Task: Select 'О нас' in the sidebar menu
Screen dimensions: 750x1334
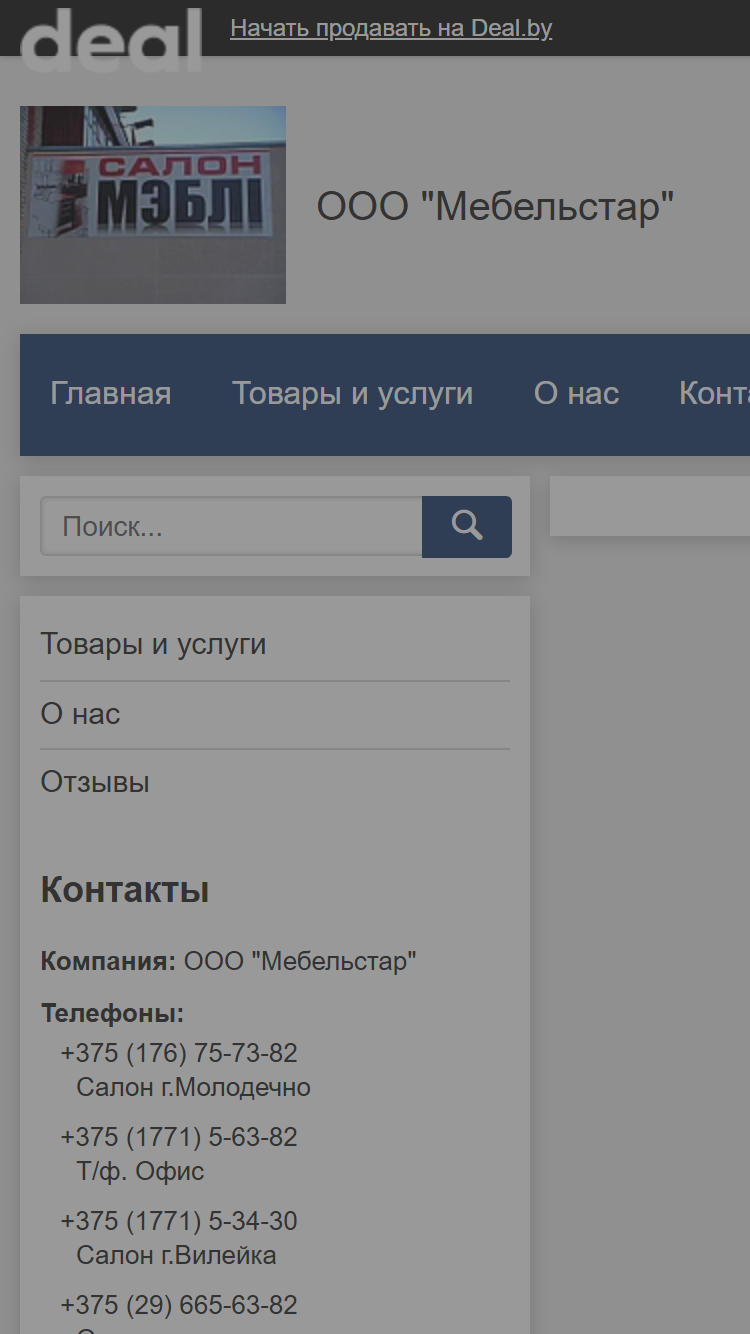Action: tap(80, 714)
